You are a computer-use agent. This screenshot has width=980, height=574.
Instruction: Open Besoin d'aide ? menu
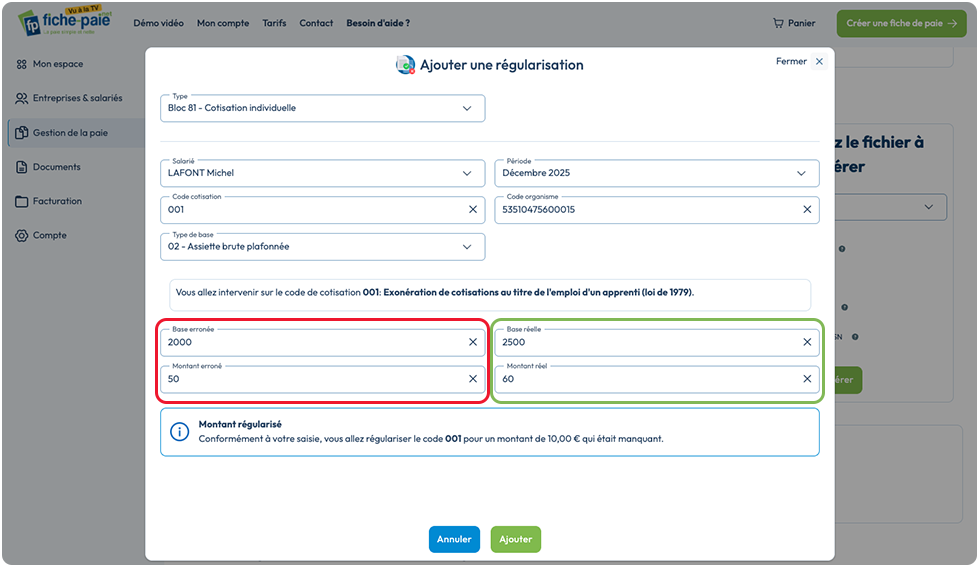point(378,23)
